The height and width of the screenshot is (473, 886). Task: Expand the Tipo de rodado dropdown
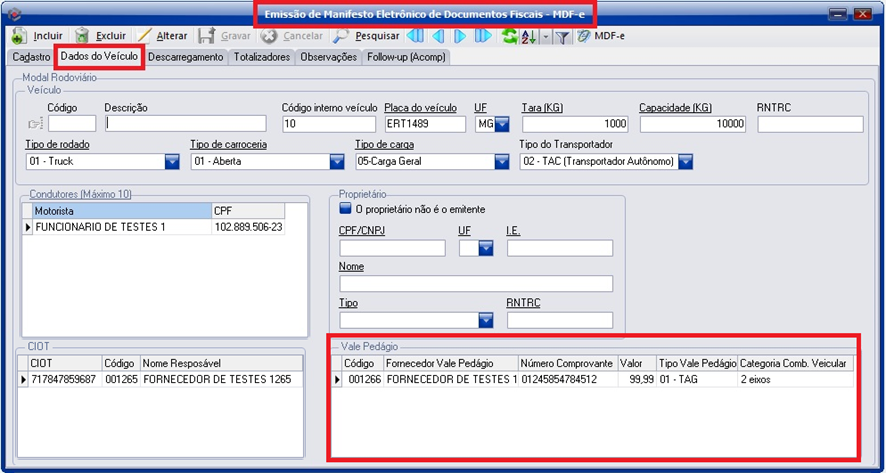point(171,162)
